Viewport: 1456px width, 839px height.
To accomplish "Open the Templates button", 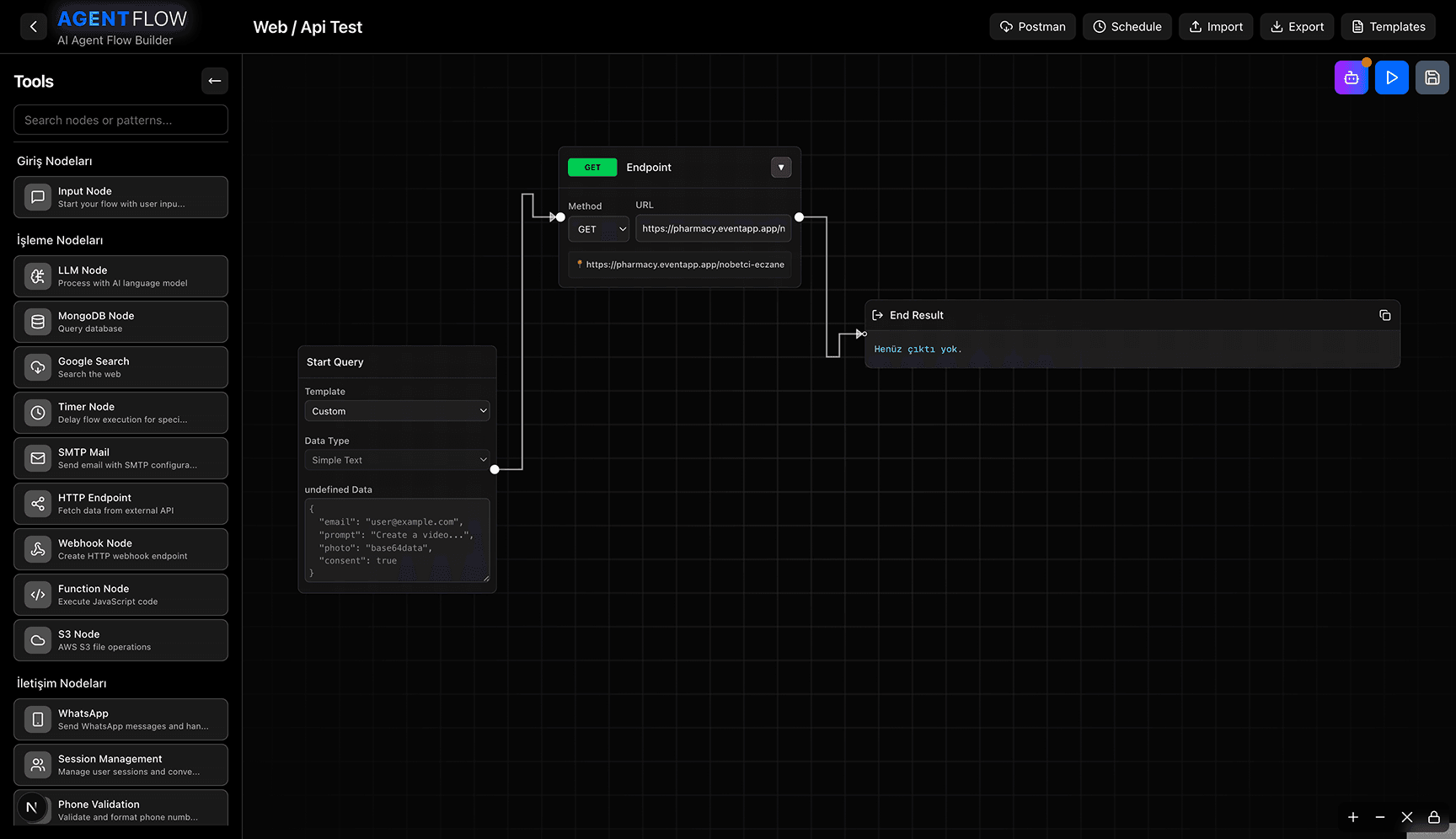I will (1389, 27).
